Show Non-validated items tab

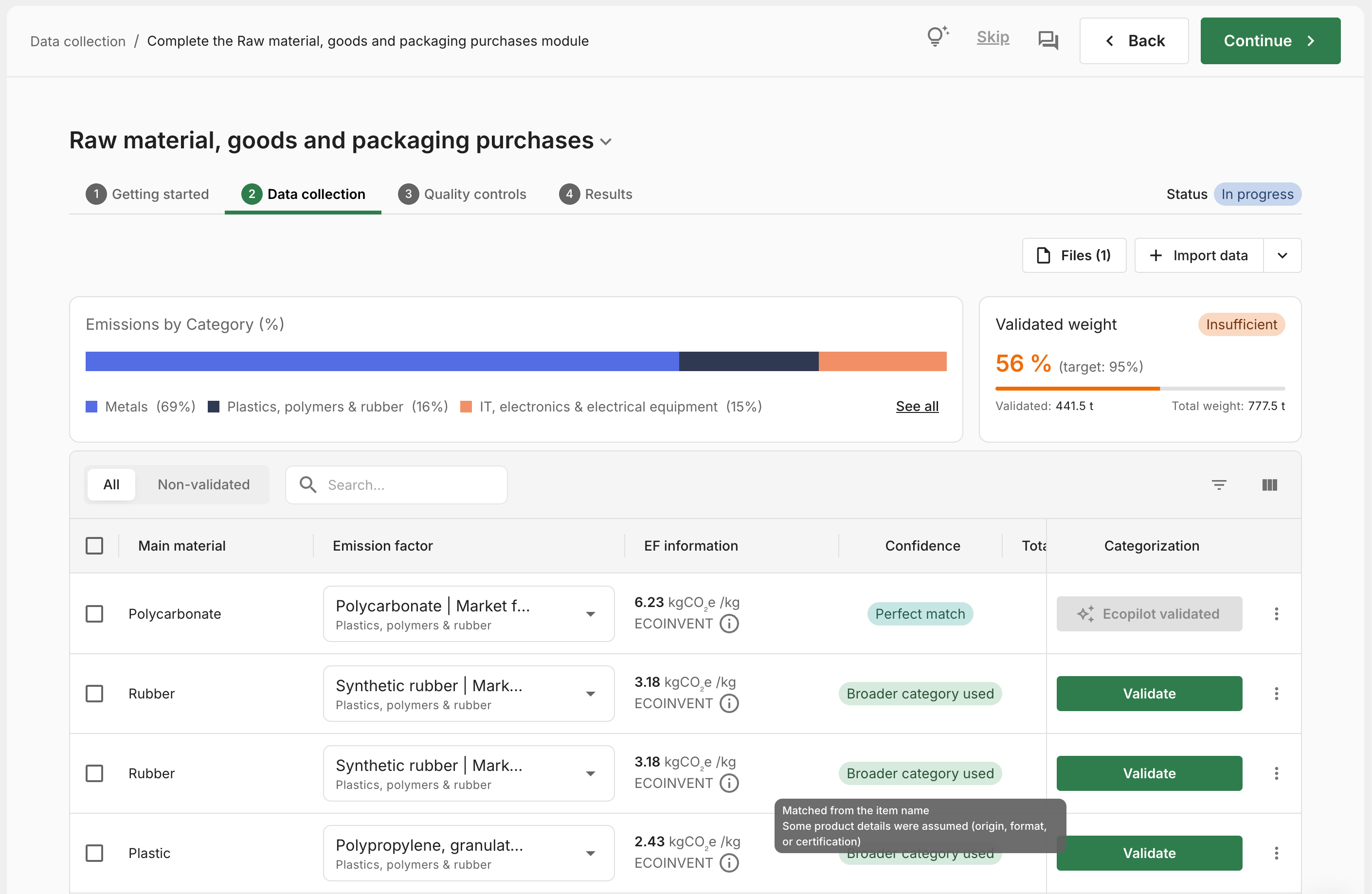click(203, 485)
